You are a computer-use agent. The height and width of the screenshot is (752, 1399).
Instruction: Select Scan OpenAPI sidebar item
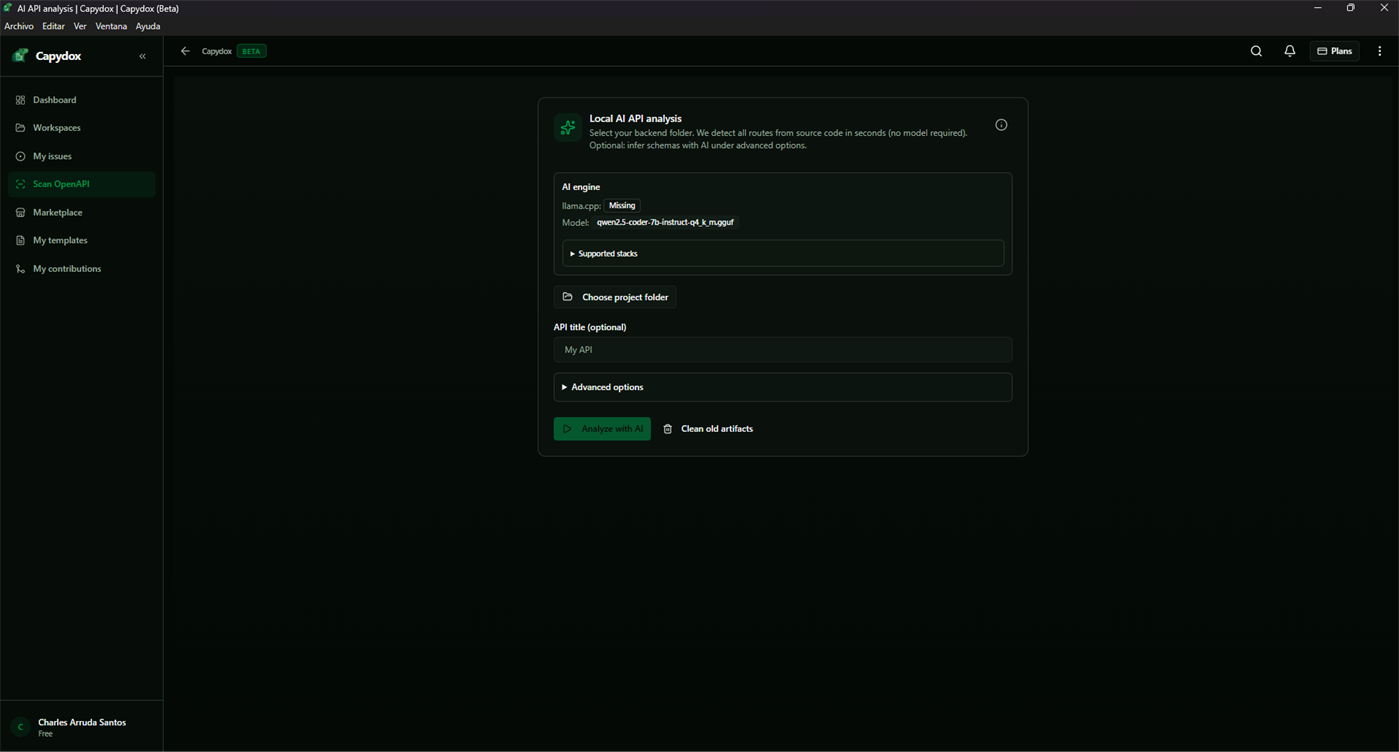point(81,184)
